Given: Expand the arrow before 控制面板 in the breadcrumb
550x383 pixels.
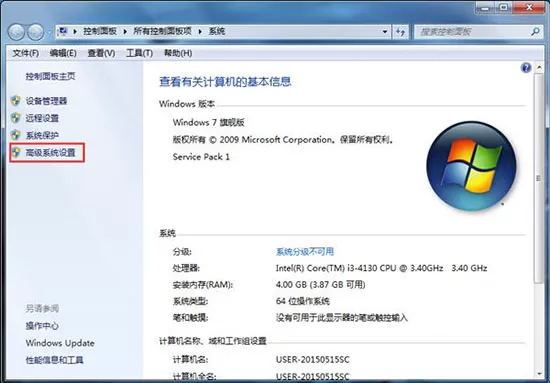Looking at the screenshot, I should coord(75,32).
